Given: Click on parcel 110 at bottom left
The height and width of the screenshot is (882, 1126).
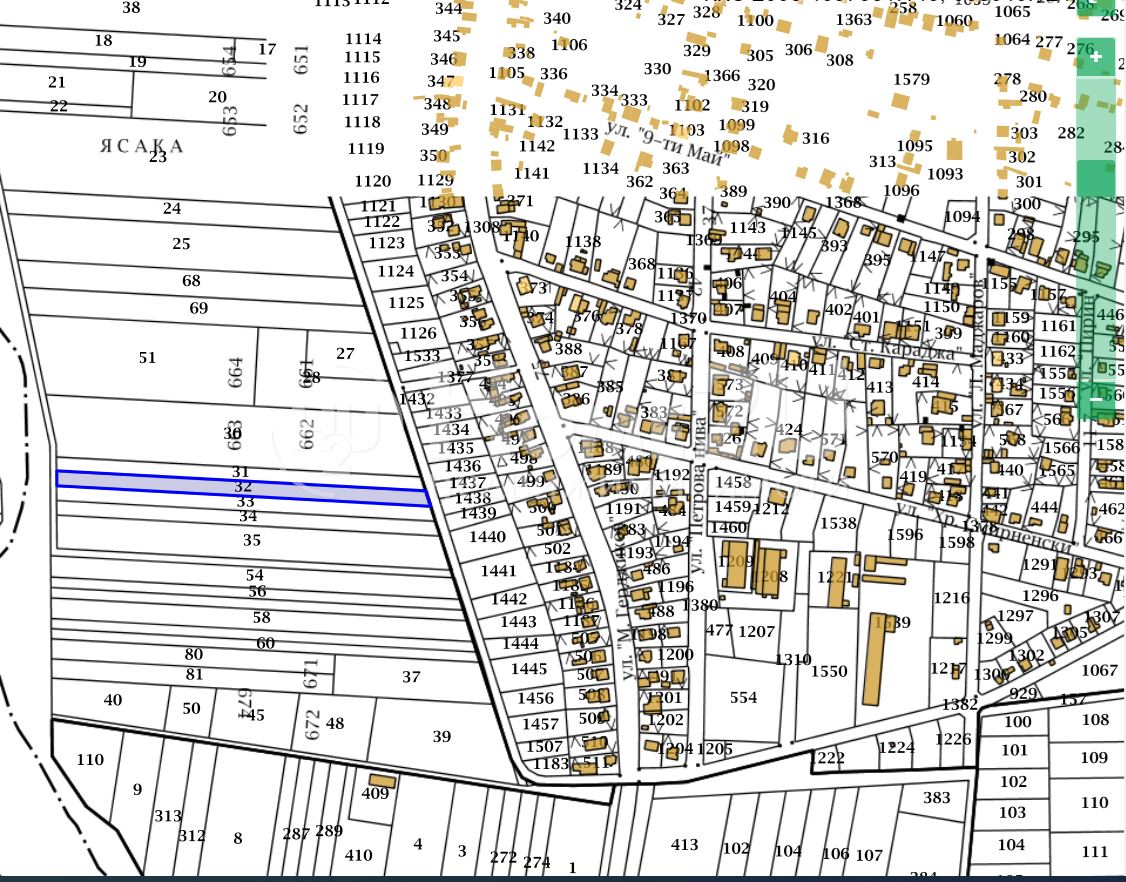Looking at the screenshot, I should (x=90, y=760).
